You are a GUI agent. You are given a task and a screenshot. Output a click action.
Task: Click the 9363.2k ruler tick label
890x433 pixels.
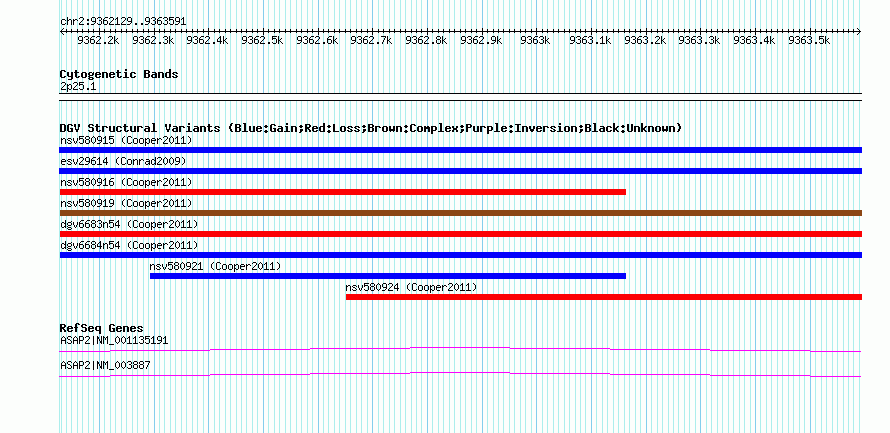[x=645, y=40]
